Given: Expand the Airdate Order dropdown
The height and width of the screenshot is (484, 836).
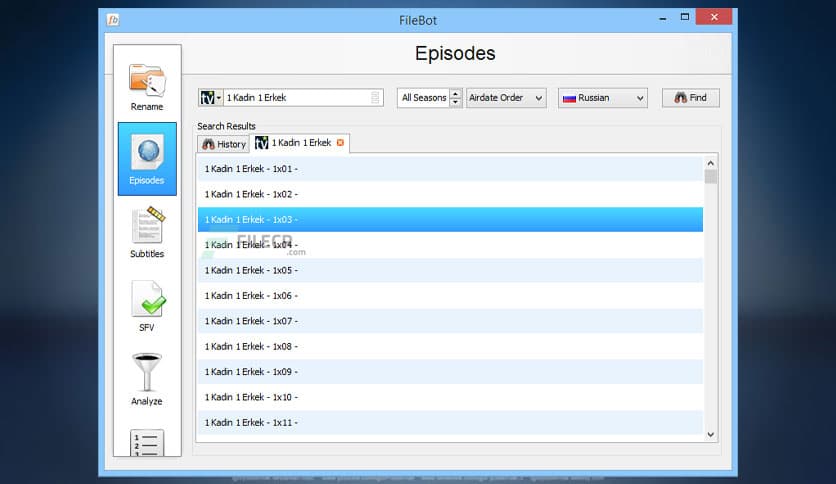Looking at the screenshot, I should point(506,98).
